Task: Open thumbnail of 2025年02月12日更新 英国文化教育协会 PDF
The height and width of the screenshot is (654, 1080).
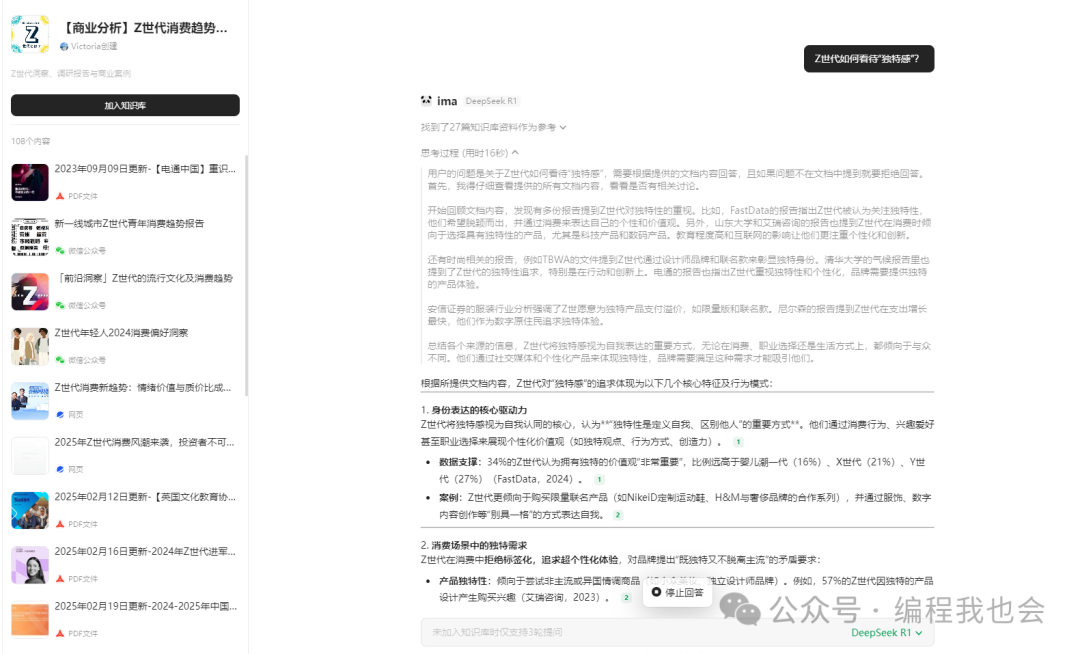Action: [30, 510]
